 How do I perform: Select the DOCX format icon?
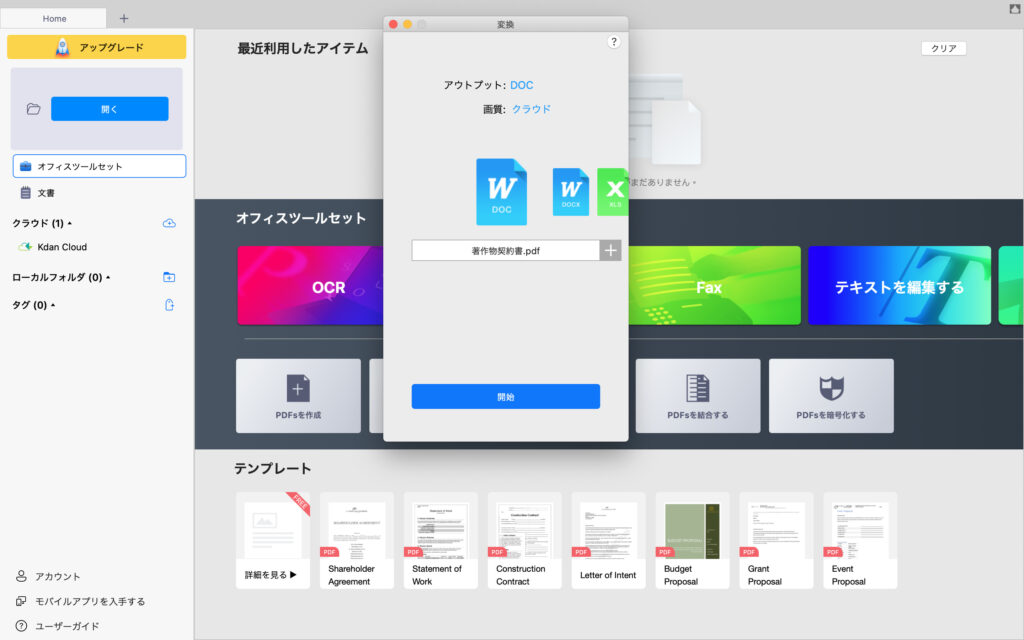coord(571,191)
